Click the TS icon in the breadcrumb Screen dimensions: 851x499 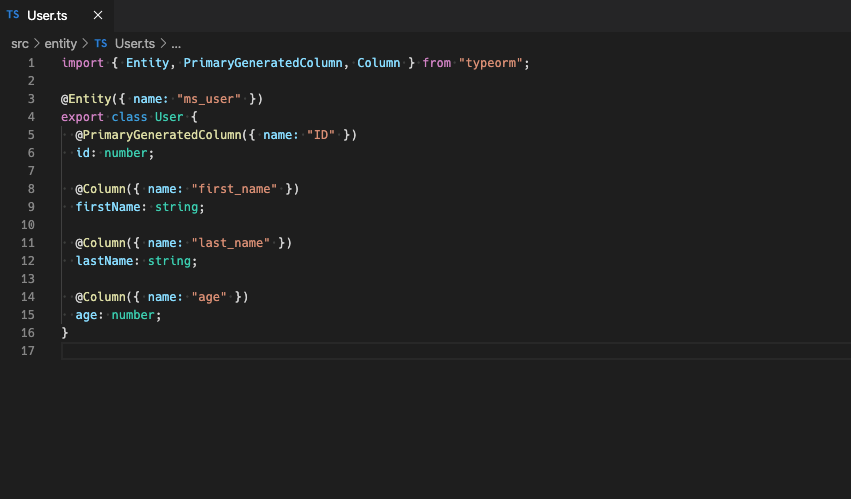[x=101, y=43]
